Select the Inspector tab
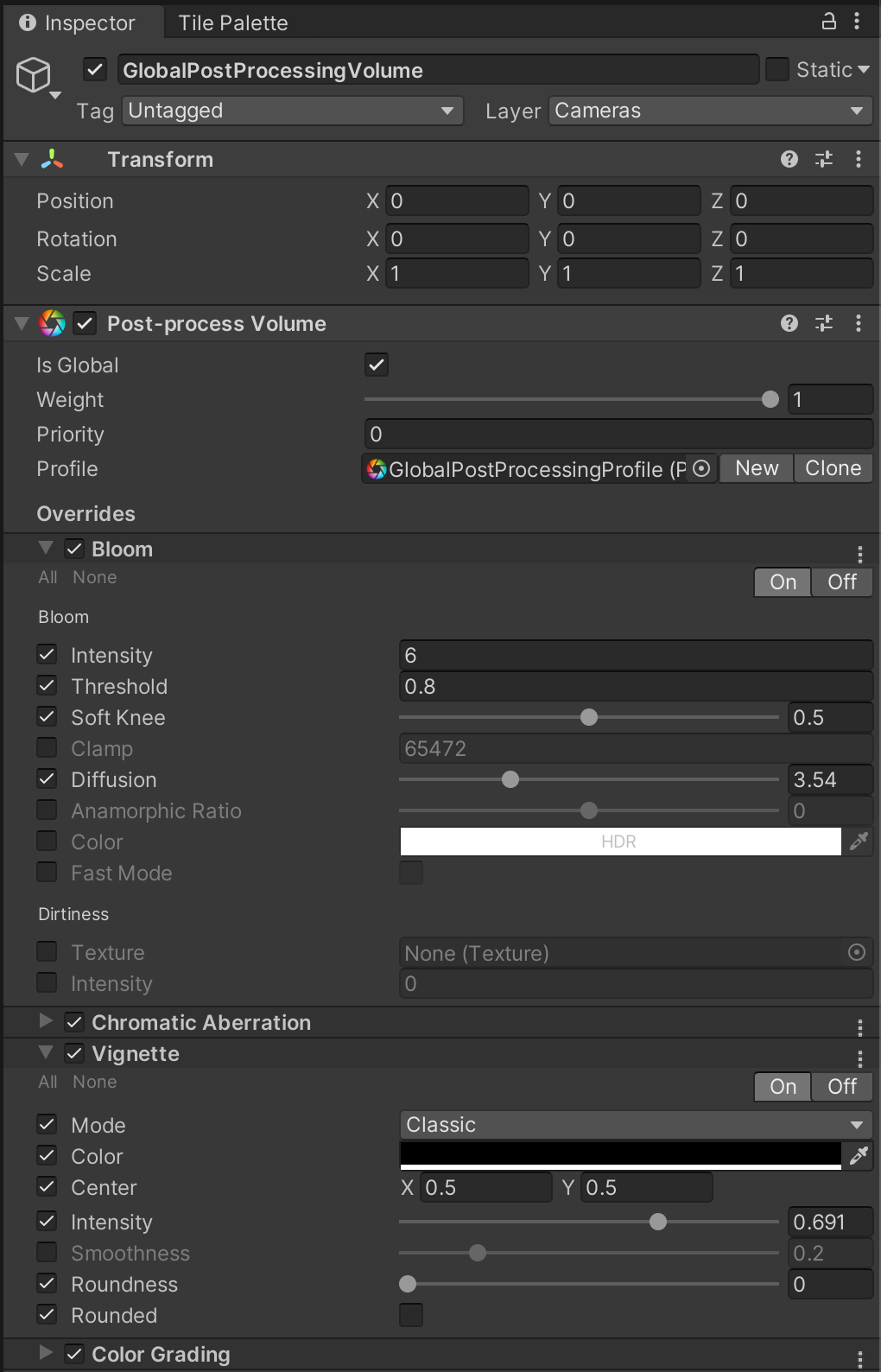The image size is (881, 1372). pos(79,23)
